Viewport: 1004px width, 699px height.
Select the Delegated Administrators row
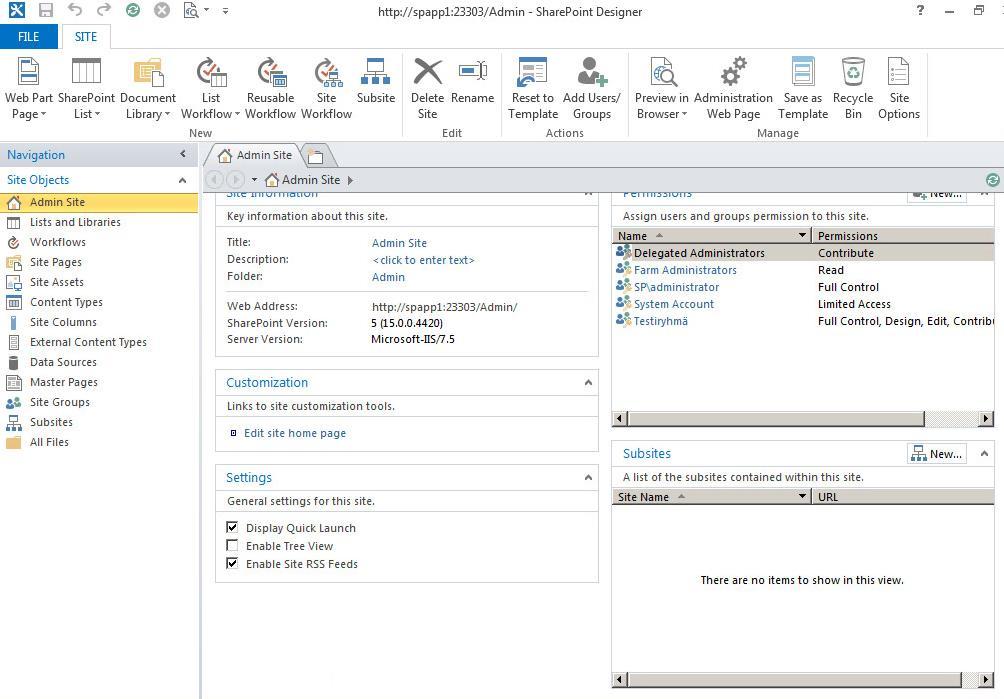pos(804,253)
